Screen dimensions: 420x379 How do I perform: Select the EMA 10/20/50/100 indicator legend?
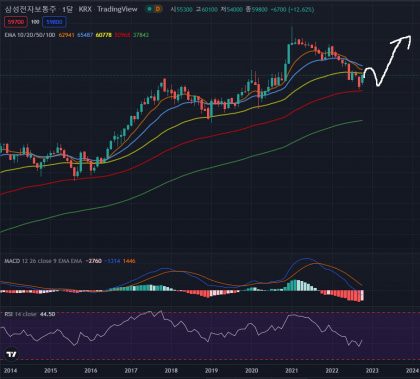(x=30, y=35)
